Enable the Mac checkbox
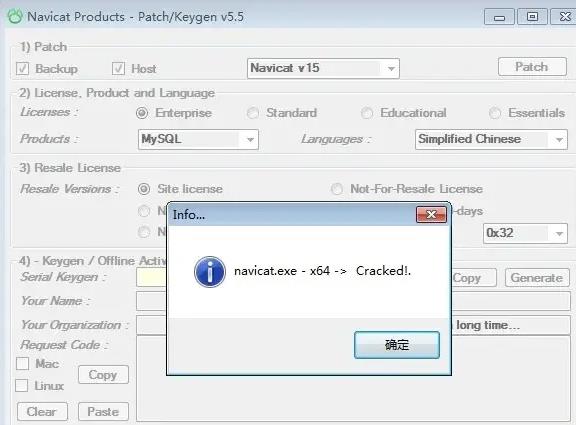Image resolution: width=576 pixels, height=425 pixels. tap(22, 364)
